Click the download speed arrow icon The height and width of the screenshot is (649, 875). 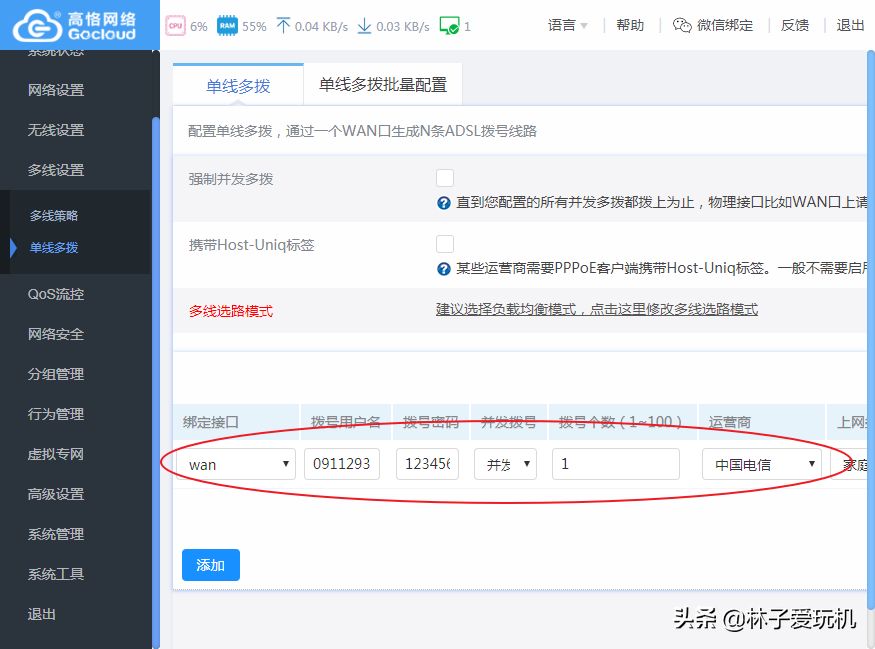click(x=364, y=26)
